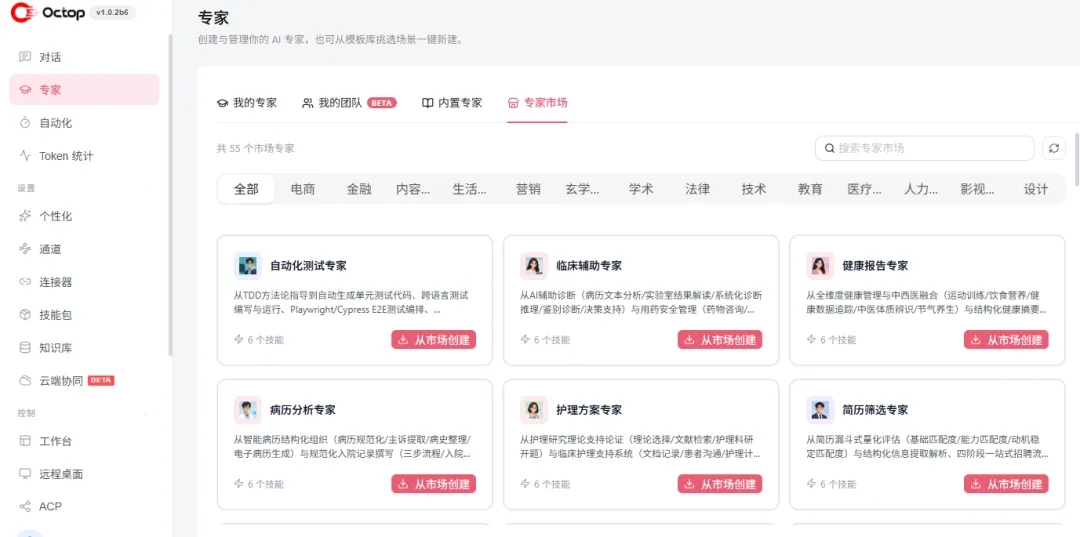This screenshot has height=537, width=1080.
Task: Click 临床辅助专家 avatar
Action: (x=533, y=266)
